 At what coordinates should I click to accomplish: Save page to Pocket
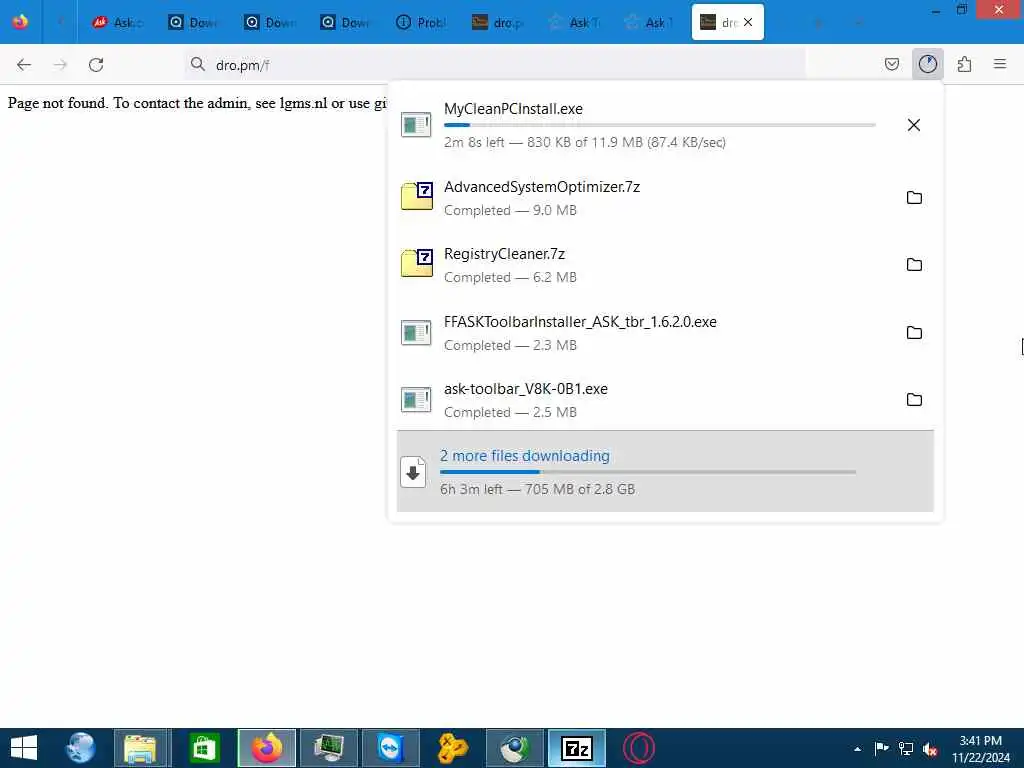[891, 64]
